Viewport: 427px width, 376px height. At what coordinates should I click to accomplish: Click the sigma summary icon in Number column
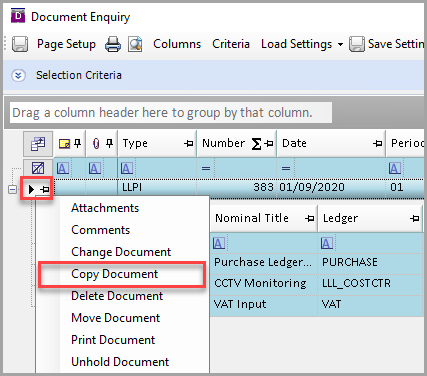coord(256,144)
